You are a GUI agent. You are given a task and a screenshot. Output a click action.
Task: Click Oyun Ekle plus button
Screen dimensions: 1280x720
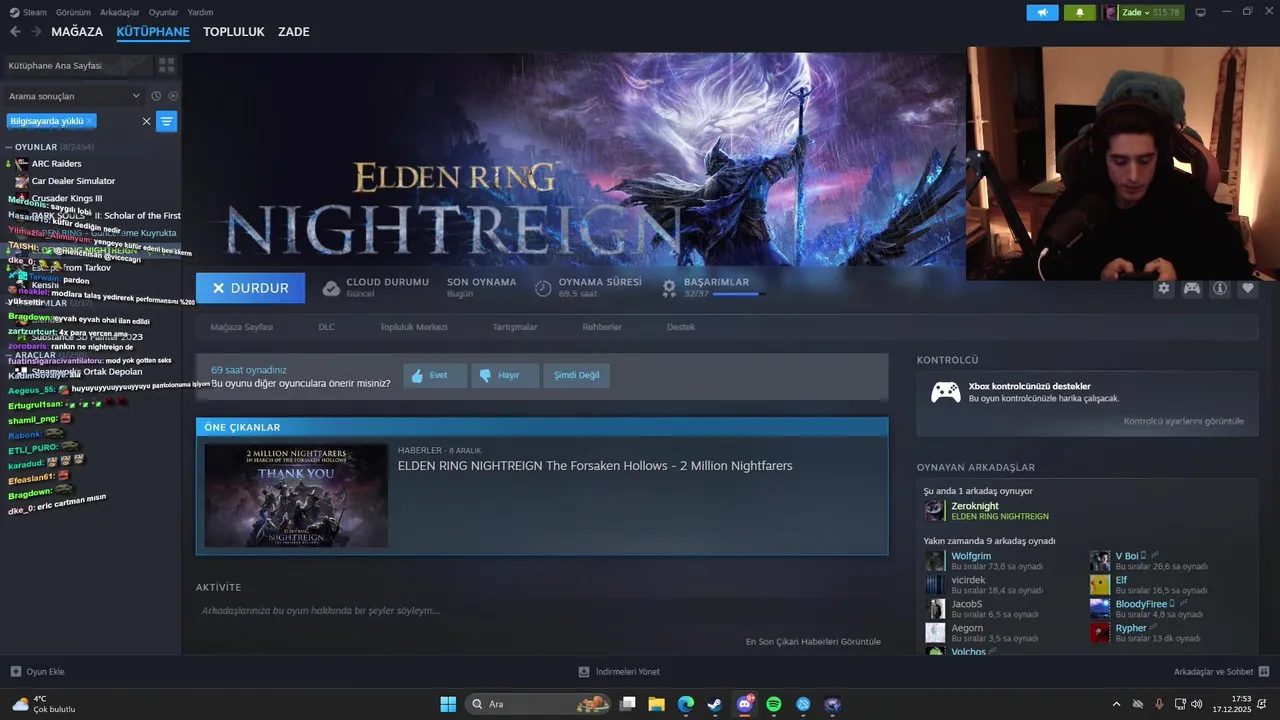(37, 672)
